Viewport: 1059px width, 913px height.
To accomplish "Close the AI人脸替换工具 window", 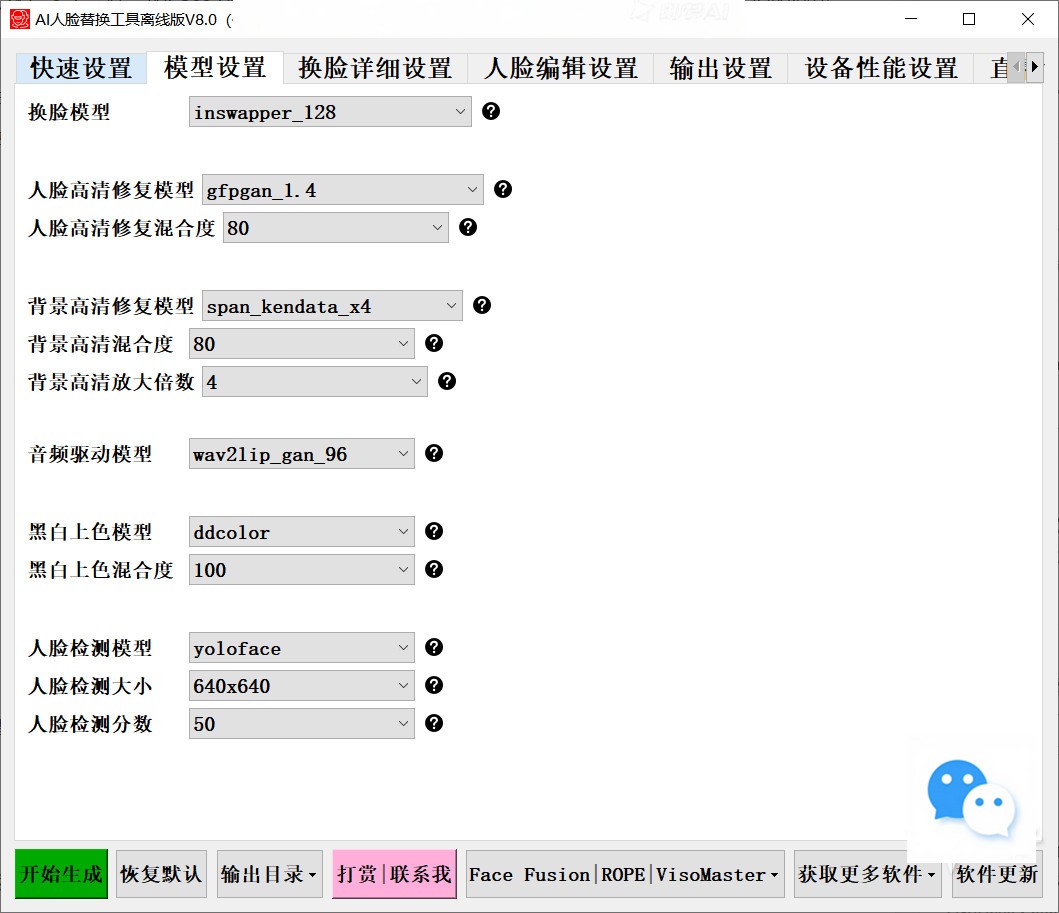I will click(1028, 19).
